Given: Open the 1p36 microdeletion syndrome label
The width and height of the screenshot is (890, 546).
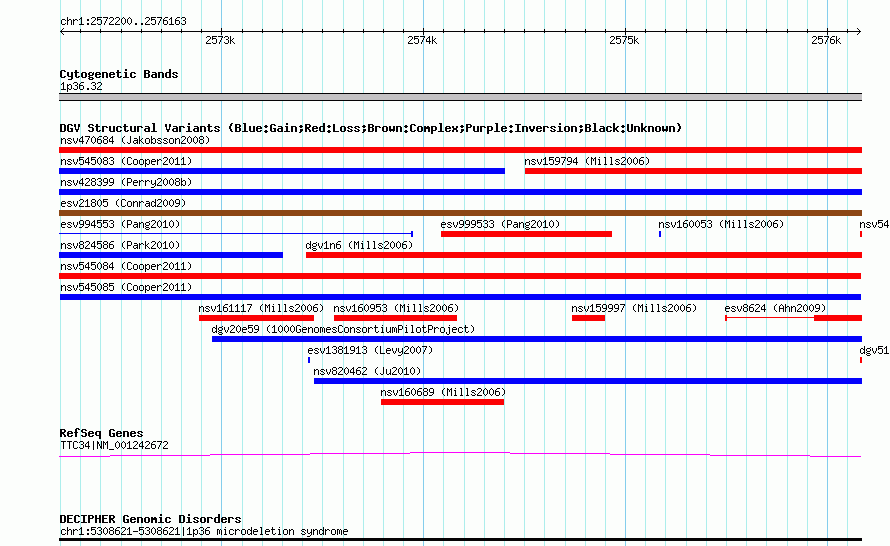Looking at the screenshot, I should (204, 532).
